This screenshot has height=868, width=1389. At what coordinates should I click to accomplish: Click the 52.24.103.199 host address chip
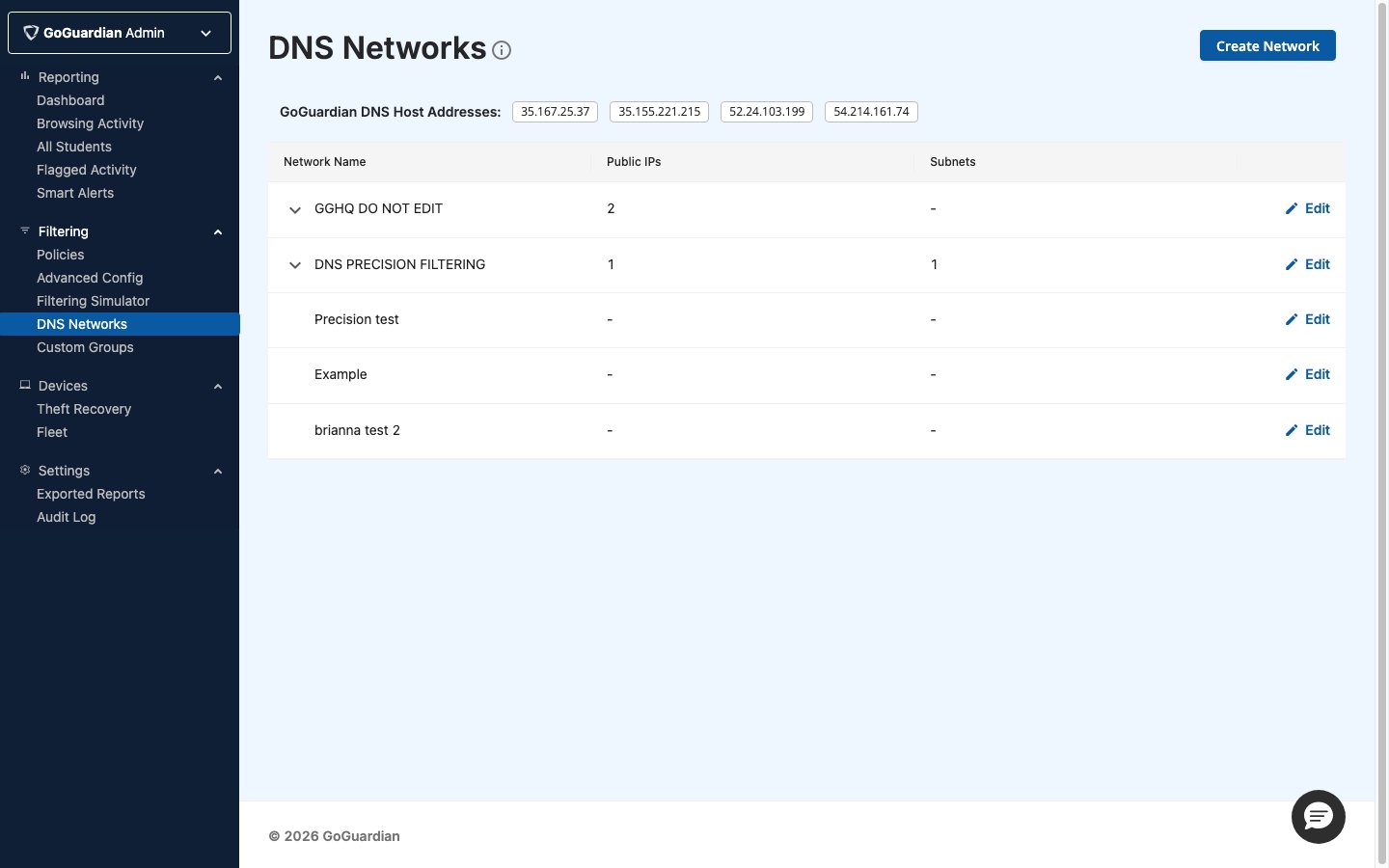[x=767, y=112]
